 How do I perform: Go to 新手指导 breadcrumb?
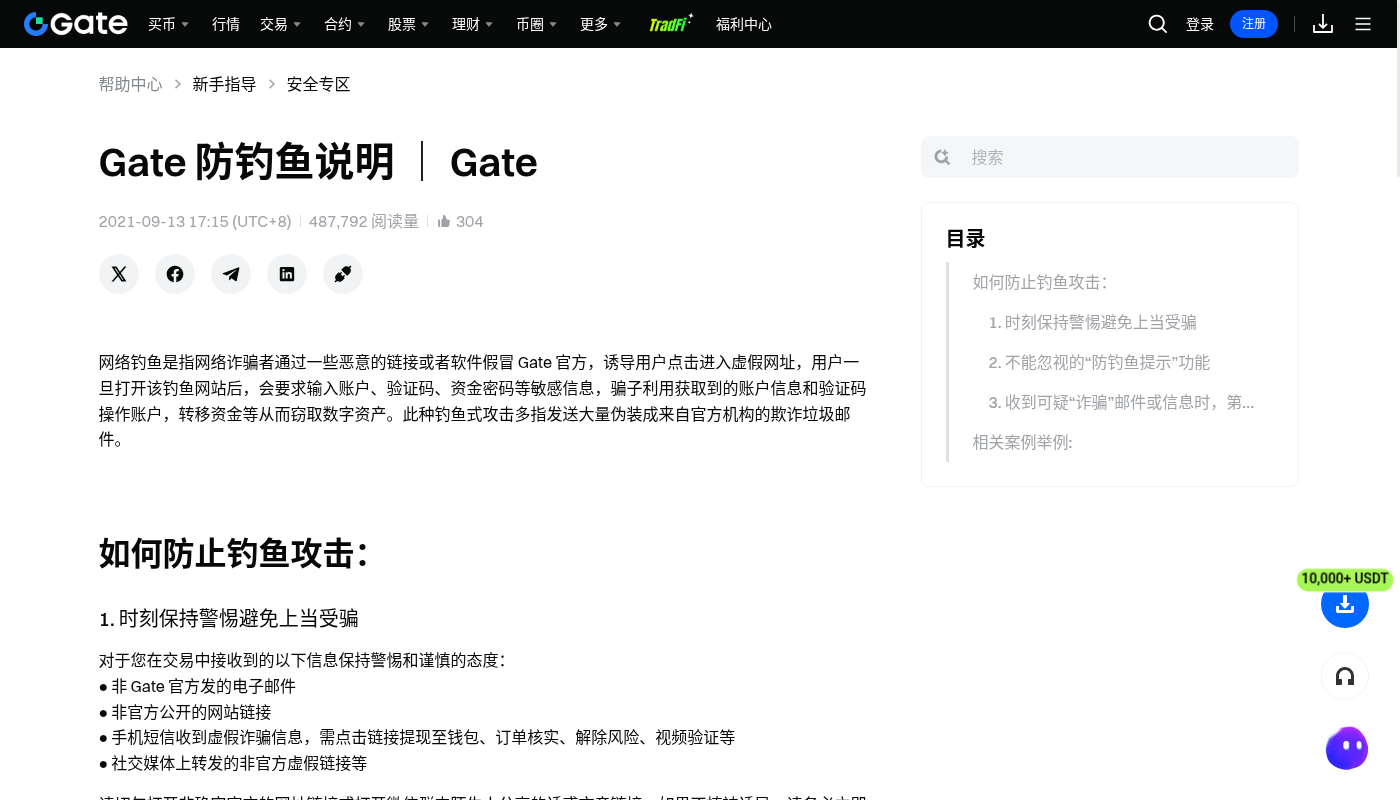224,85
